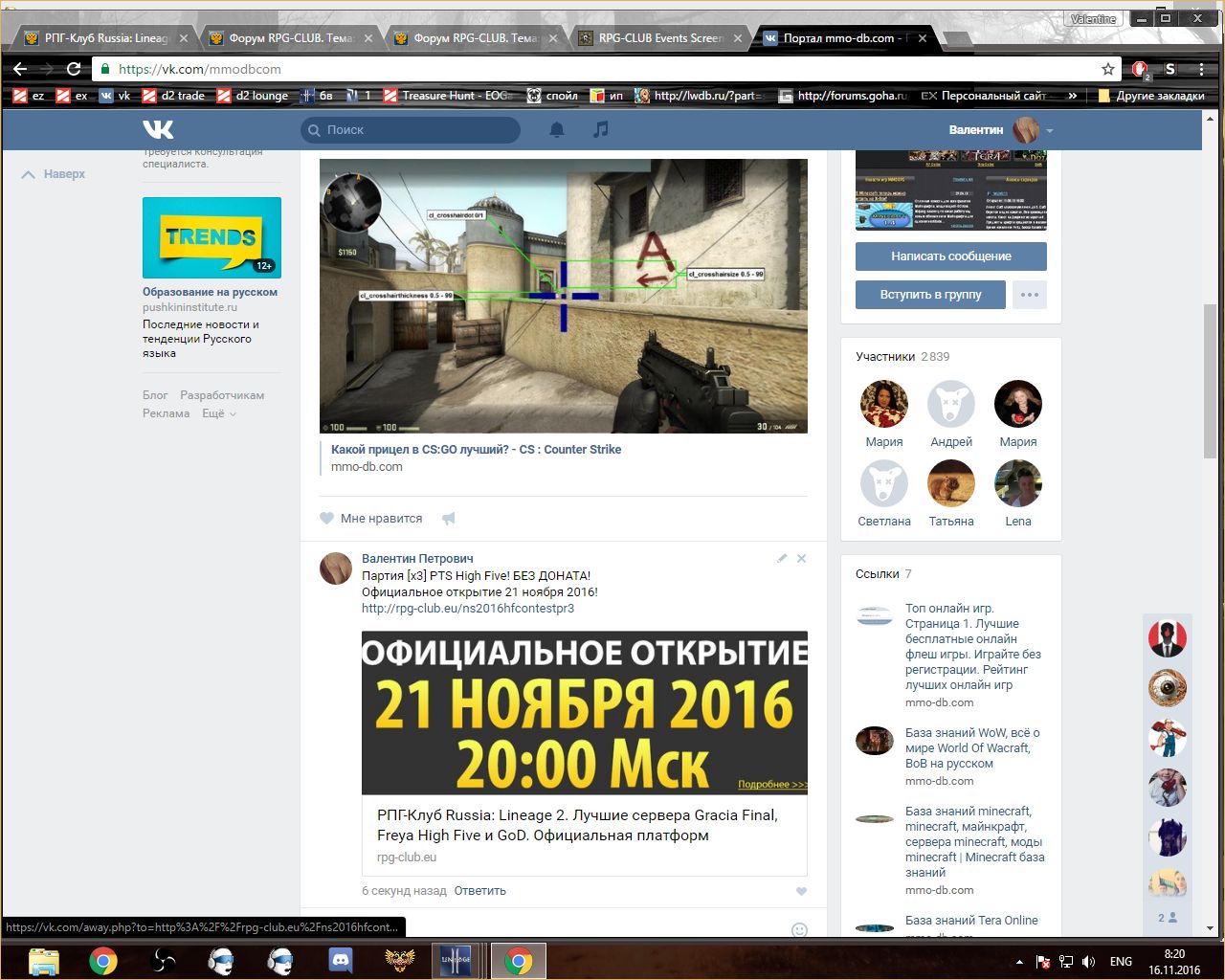Reload the page with the refresh icon
The height and width of the screenshot is (980, 1225).
(x=74, y=69)
